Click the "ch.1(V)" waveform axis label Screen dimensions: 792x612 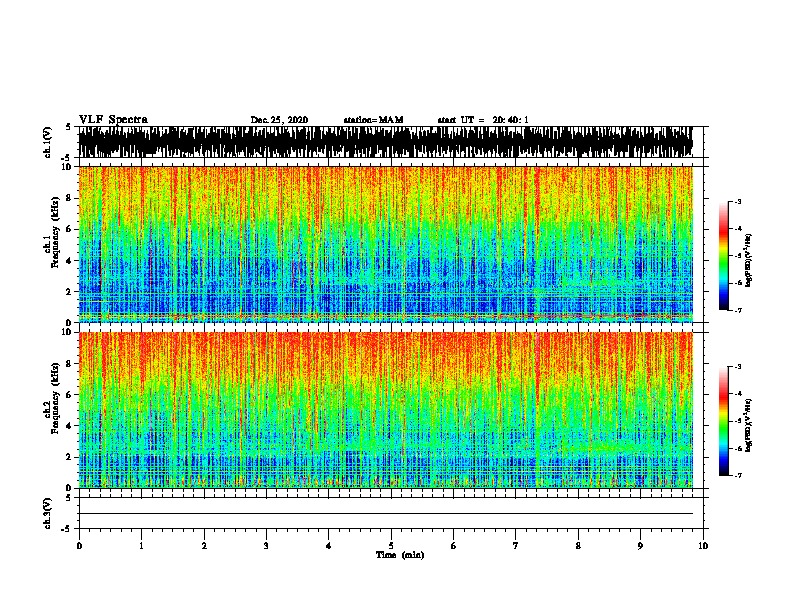(48, 142)
